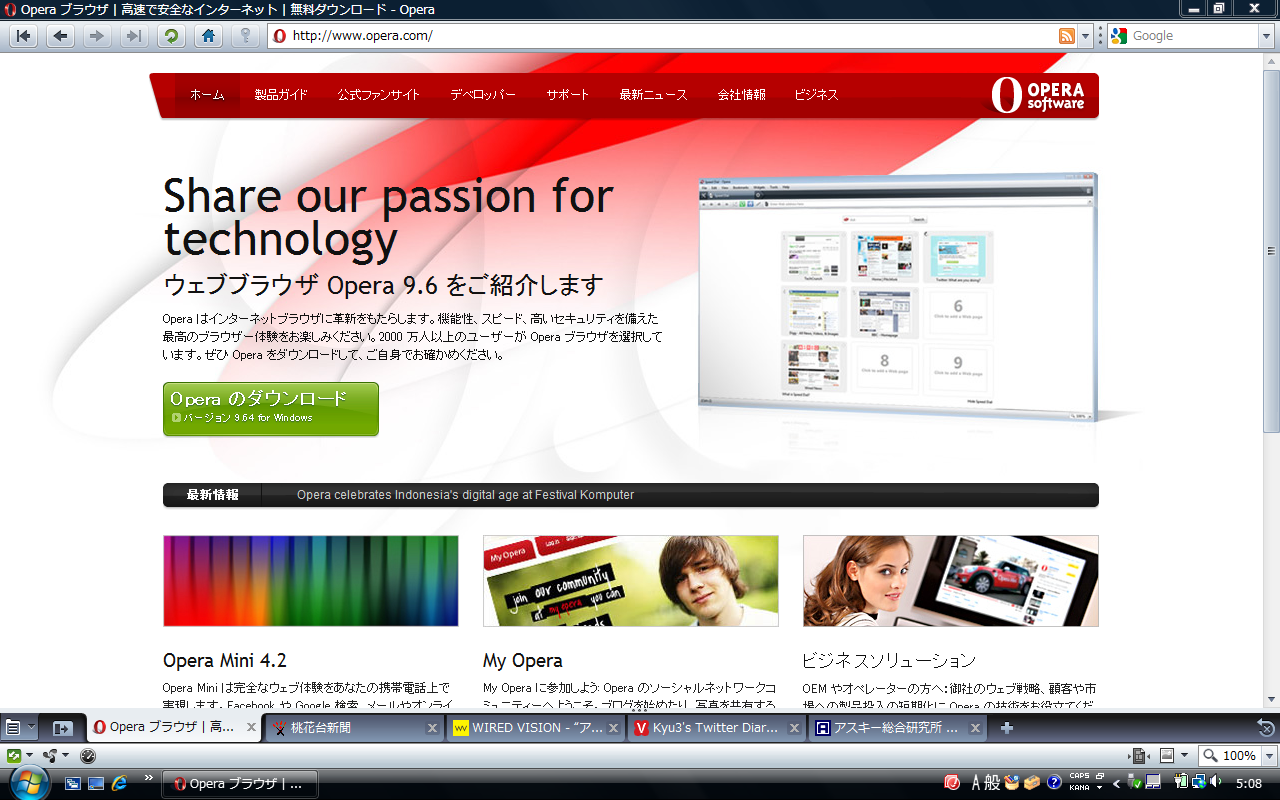1280x800 pixels.
Task: Open the 会社情報 navigation item
Action: 741,95
